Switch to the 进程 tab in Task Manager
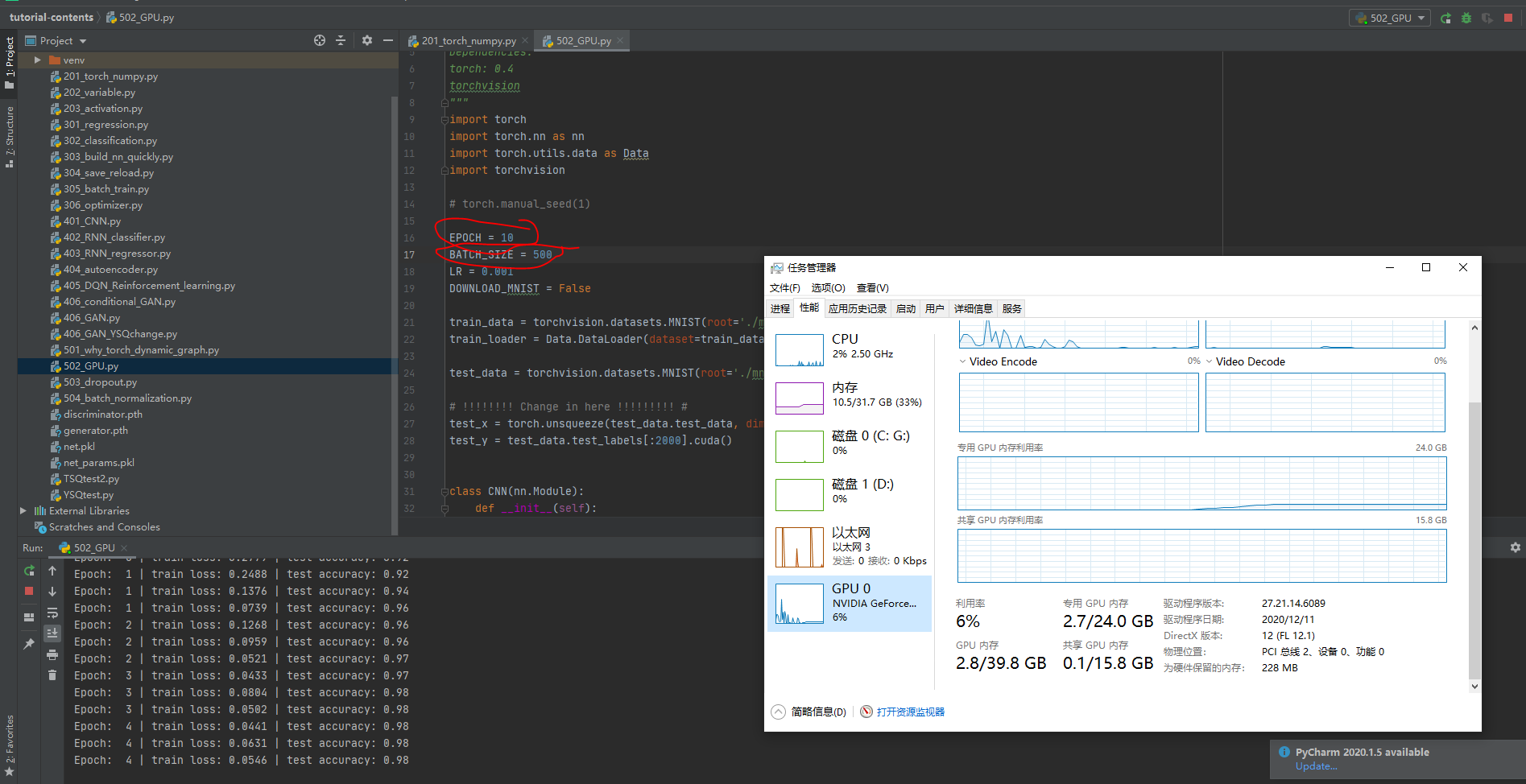The height and width of the screenshot is (784, 1526). (779, 307)
